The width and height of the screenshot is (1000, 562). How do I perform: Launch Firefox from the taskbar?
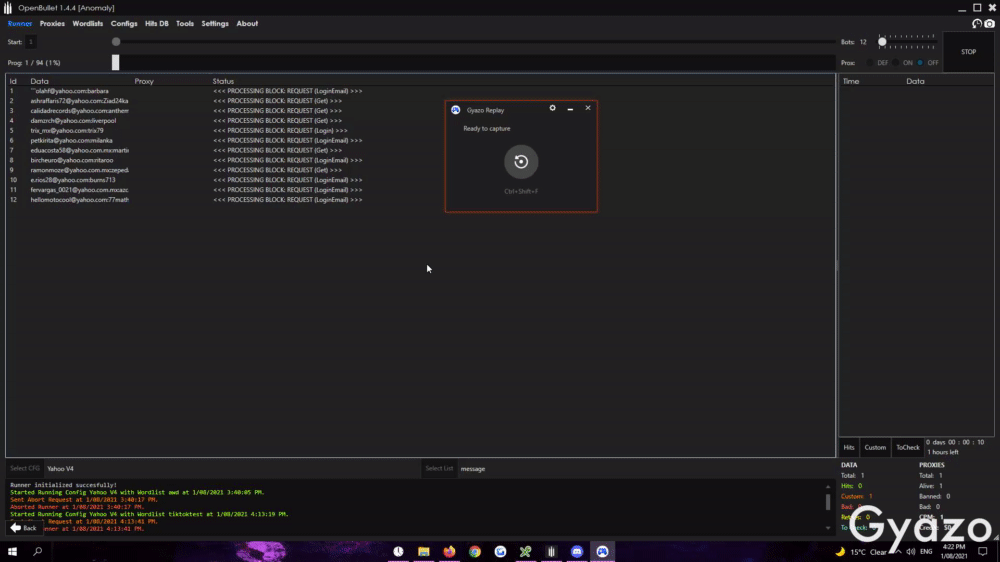(x=449, y=551)
